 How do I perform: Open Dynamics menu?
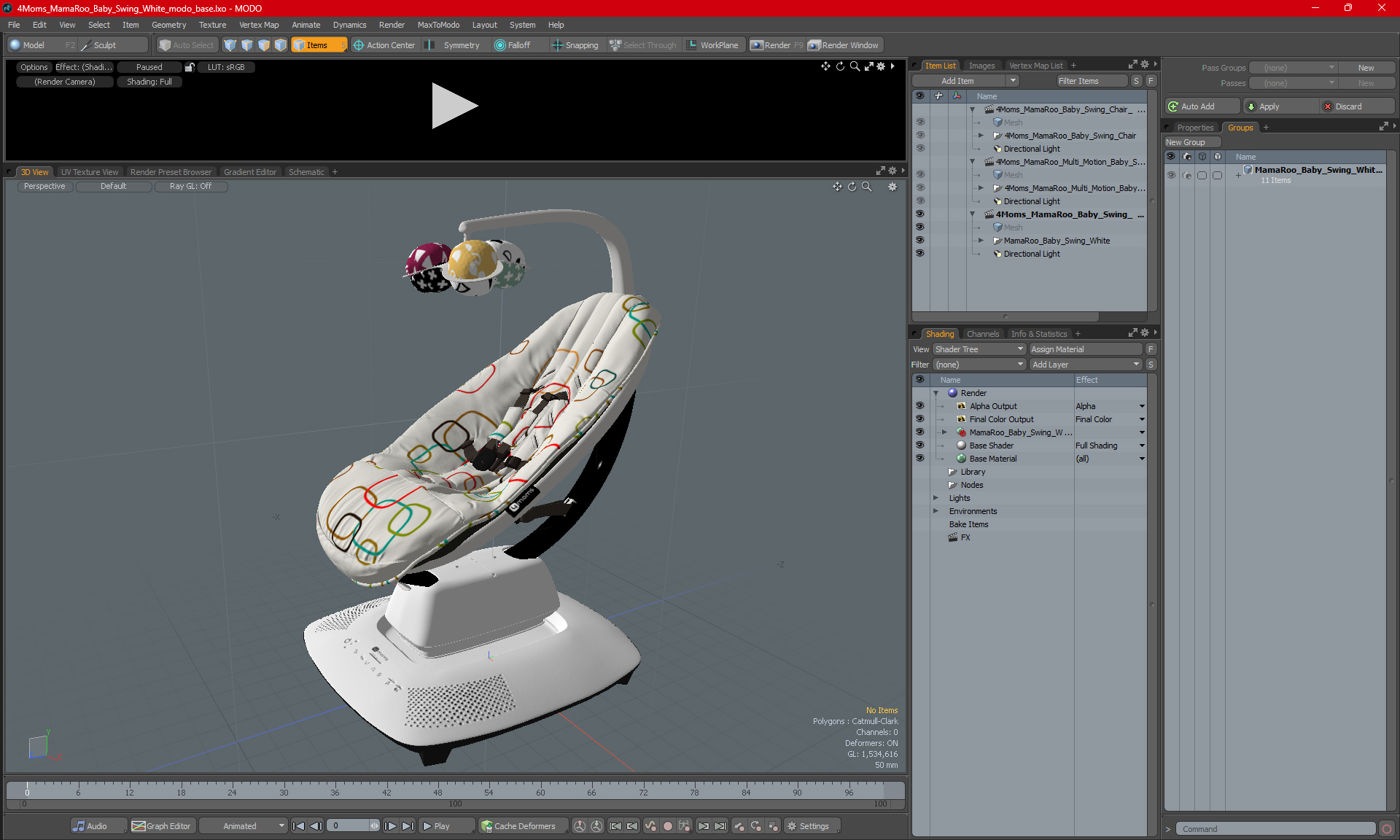[x=350, y=25]
